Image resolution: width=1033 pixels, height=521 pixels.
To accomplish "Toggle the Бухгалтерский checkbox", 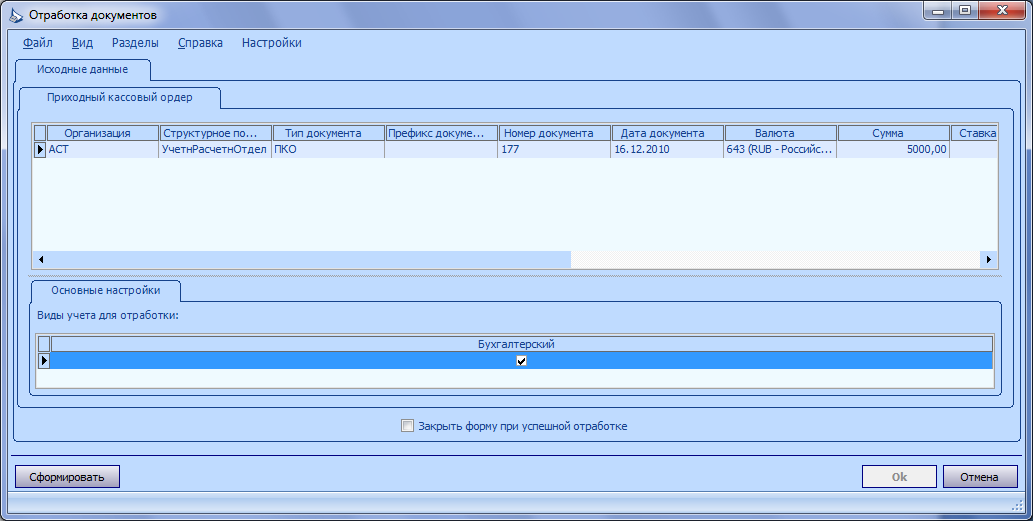I will pyautogui.click(x=522, y=361).
